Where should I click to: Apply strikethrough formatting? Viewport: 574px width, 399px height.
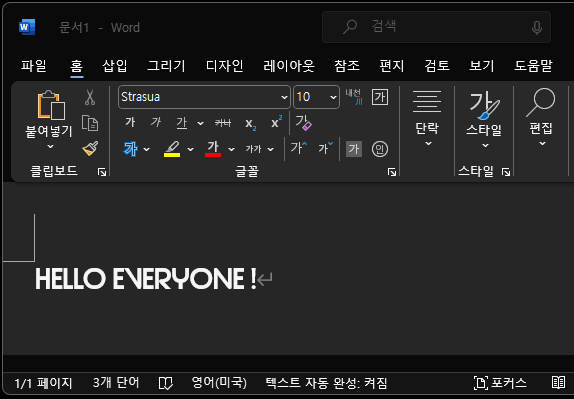223,123
